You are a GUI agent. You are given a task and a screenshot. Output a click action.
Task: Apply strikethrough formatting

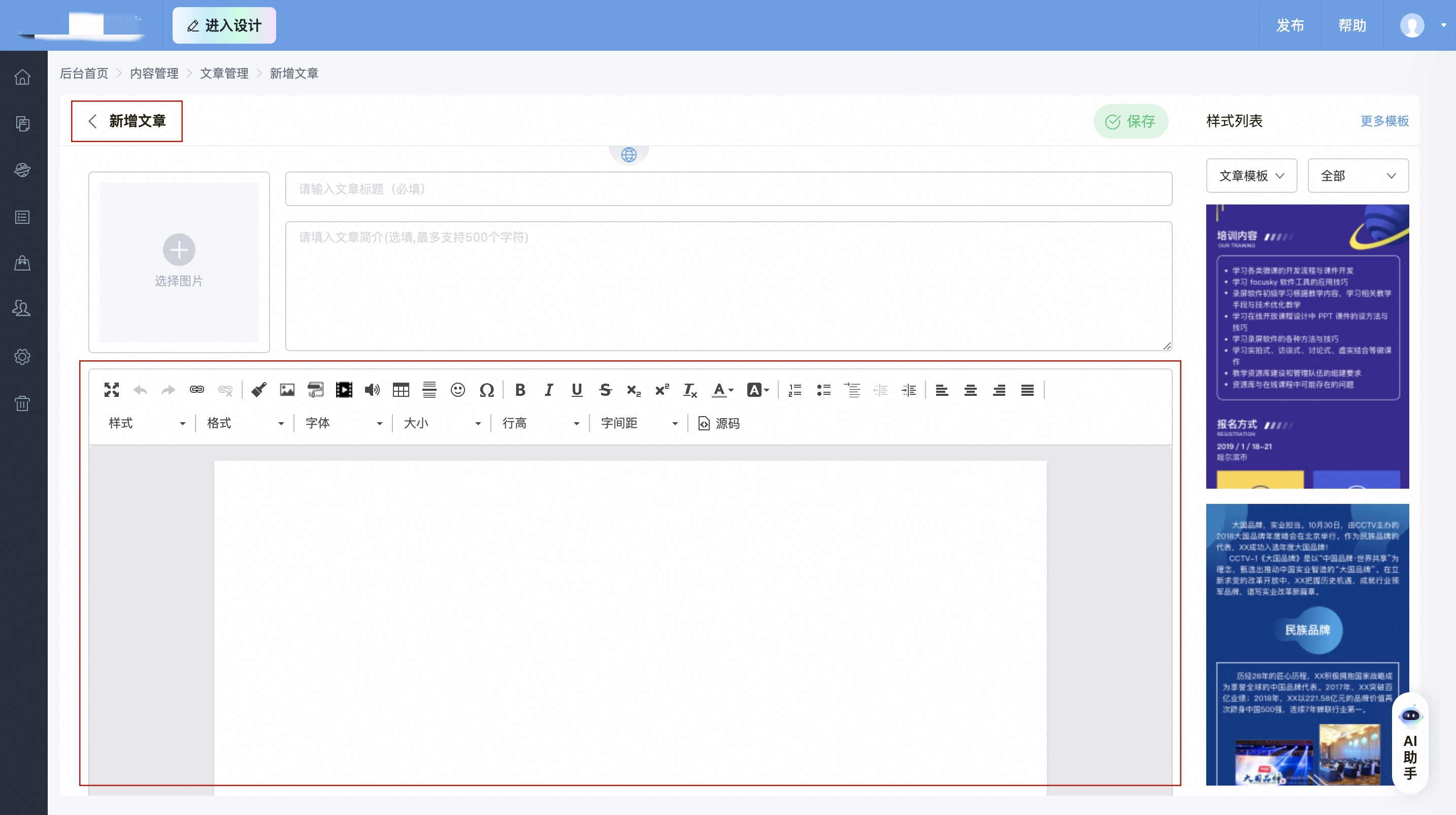pos(605,390)
